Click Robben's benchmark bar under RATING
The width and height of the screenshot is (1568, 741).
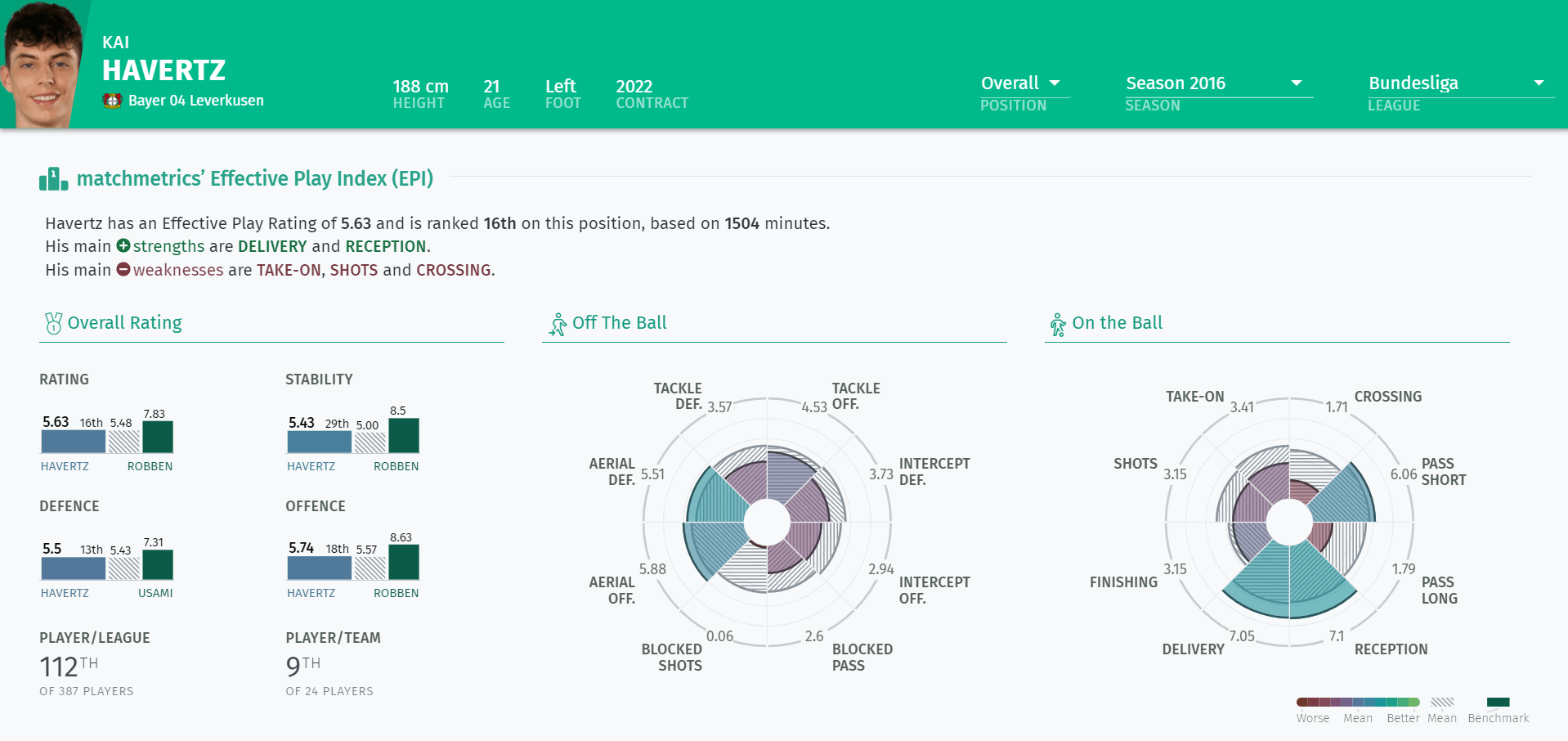[x=158, y=437]
